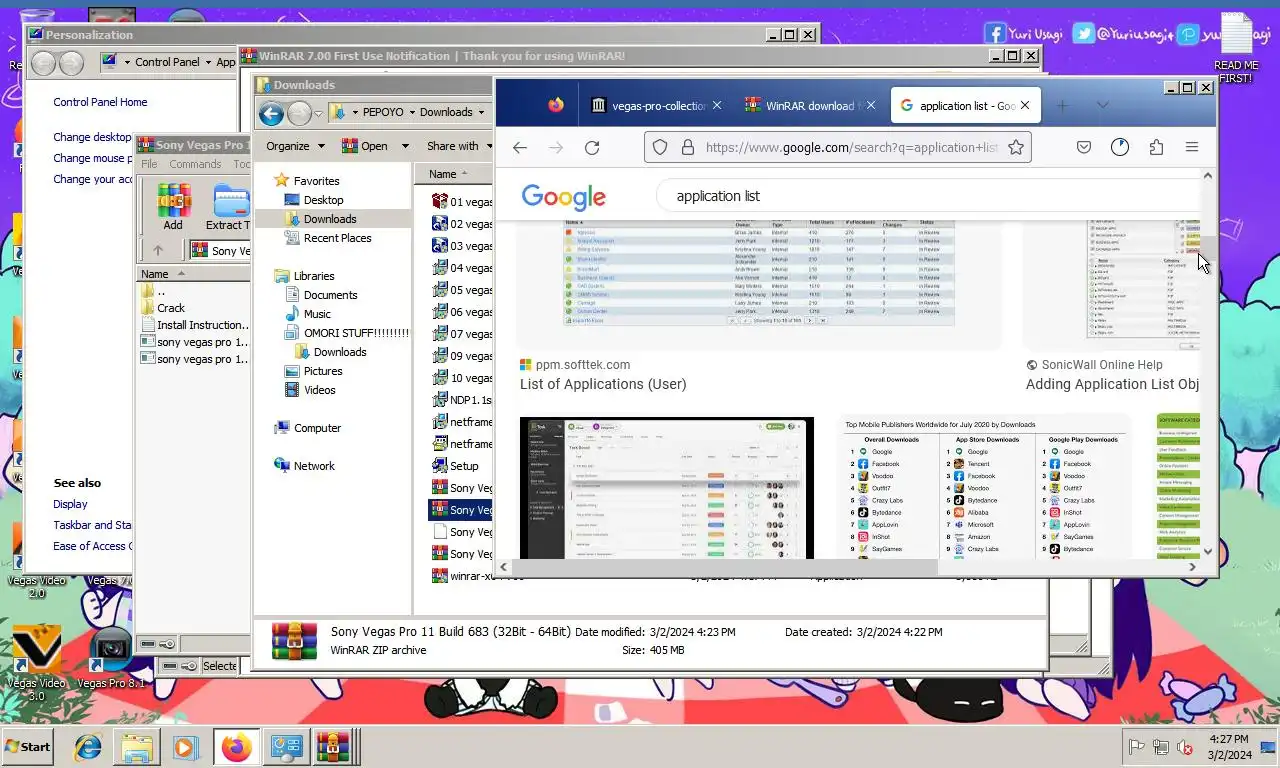
Task: Click the Open button in Downloads toolbar
Action: pos(365,146)
